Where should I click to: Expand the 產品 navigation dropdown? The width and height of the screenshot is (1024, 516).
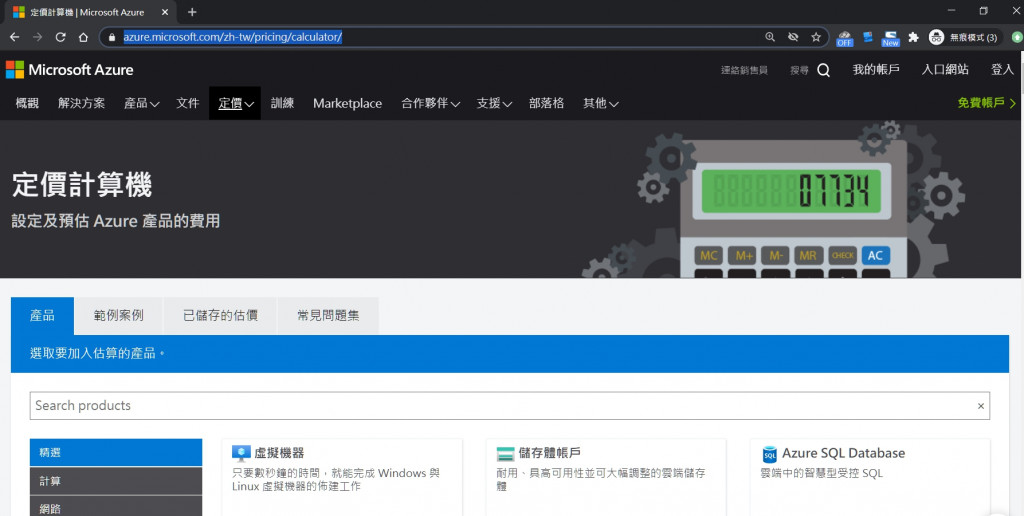142,103
